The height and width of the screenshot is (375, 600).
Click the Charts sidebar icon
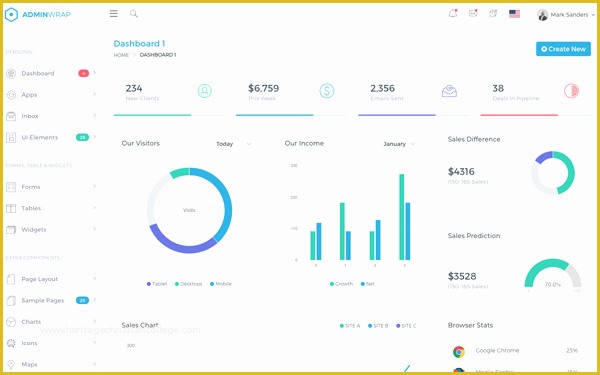click(11, 322)
